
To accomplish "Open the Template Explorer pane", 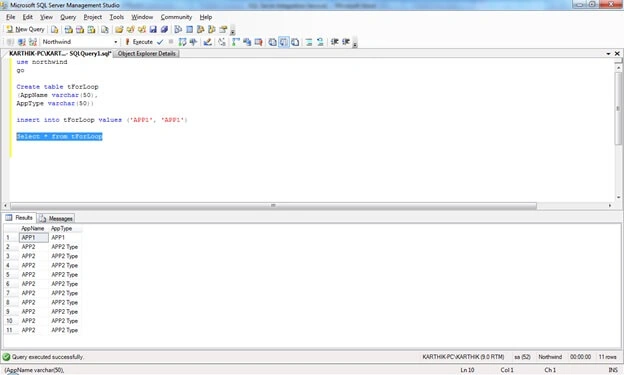I will tap(212, 29).
